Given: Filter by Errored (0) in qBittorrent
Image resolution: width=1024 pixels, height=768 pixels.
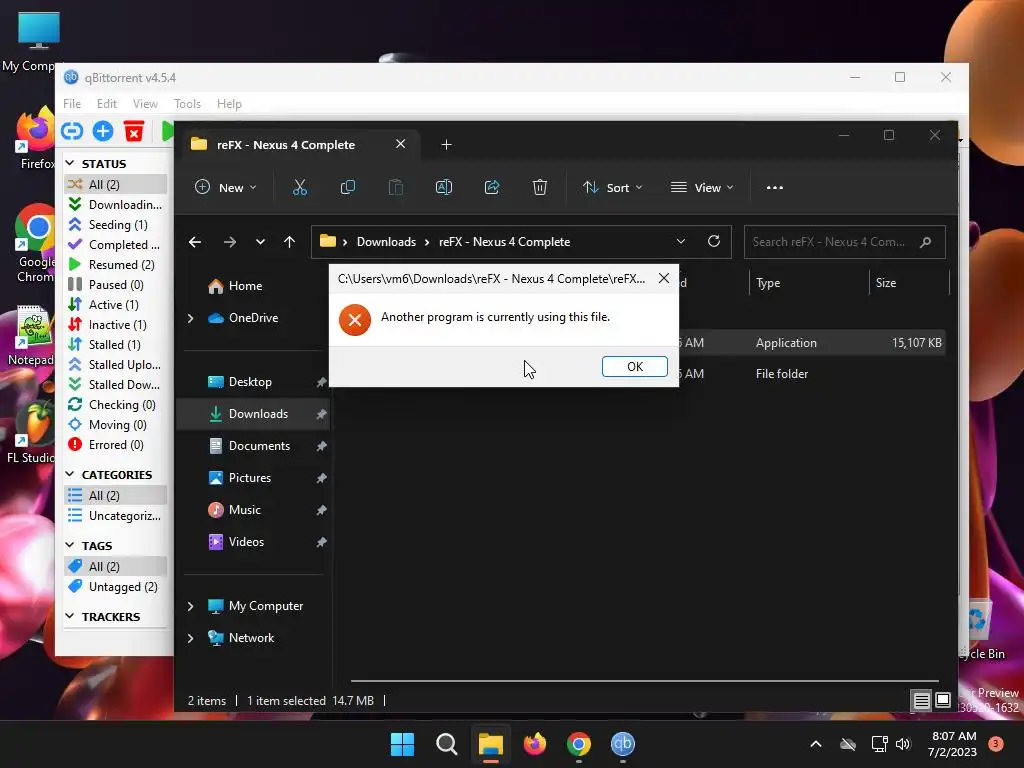Looking at the screenshot, I should click(x=116, y=445).
